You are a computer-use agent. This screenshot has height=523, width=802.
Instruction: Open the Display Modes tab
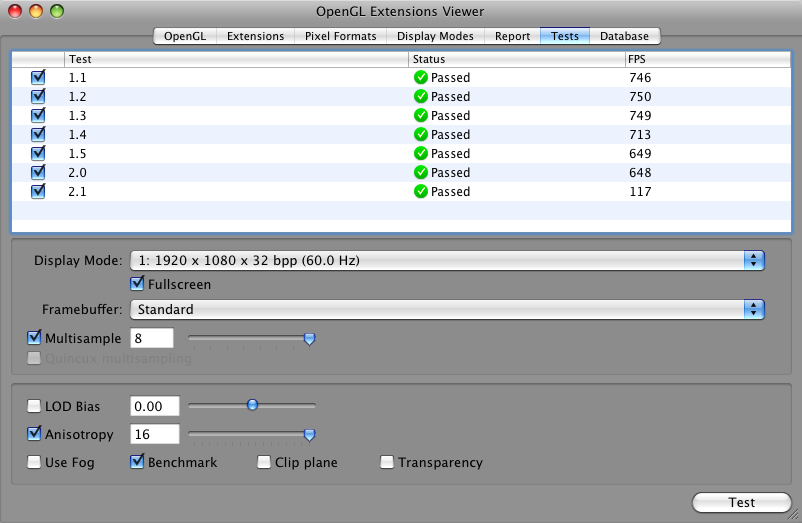click(435, 36)
